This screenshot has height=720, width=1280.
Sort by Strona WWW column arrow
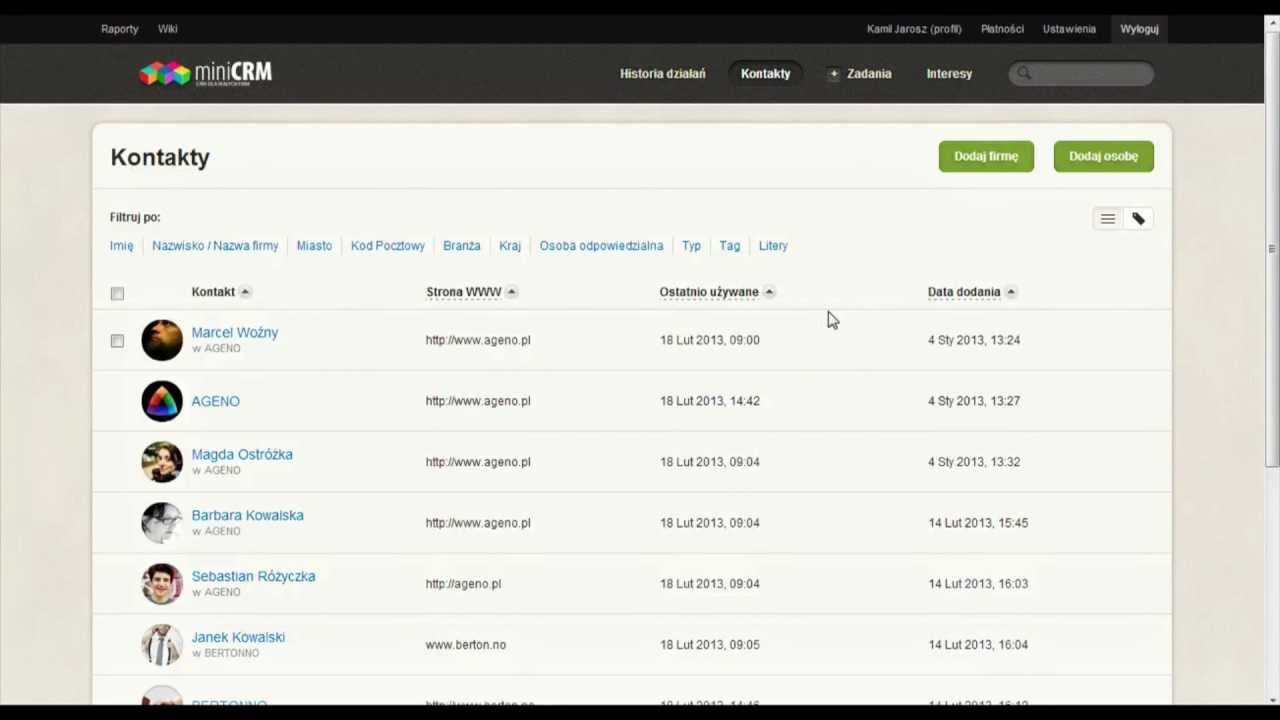pyautogui.click(x=511, y=292)
